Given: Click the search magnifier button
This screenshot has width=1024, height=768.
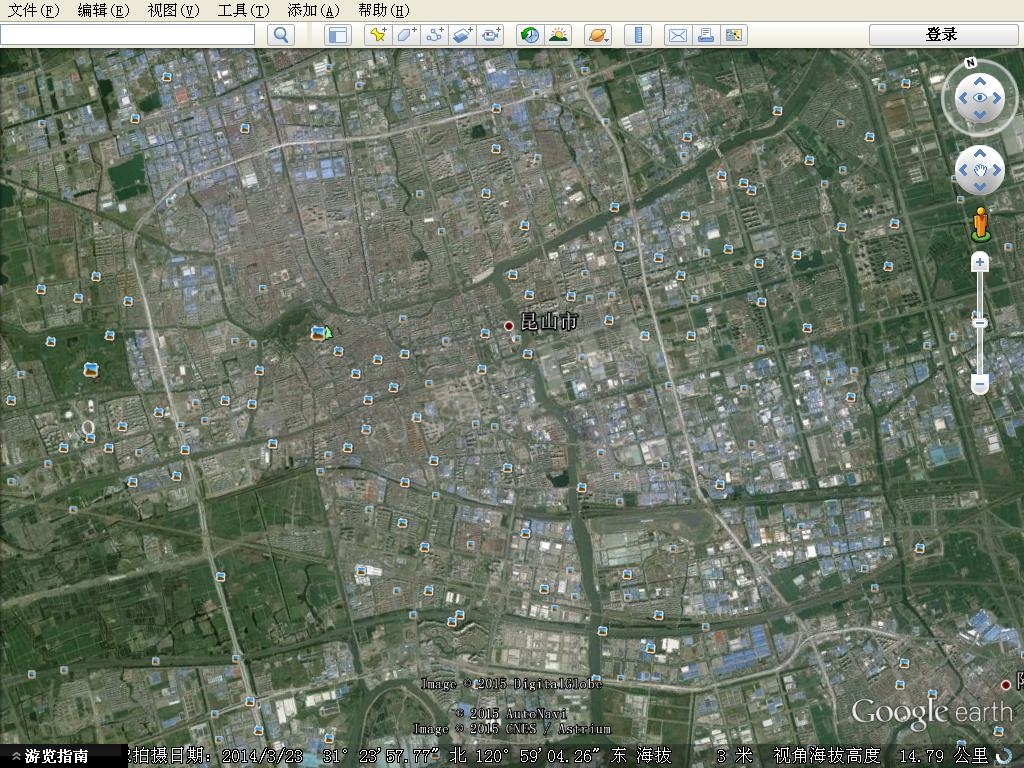Looking at the screenshot, I should point(282,35).
